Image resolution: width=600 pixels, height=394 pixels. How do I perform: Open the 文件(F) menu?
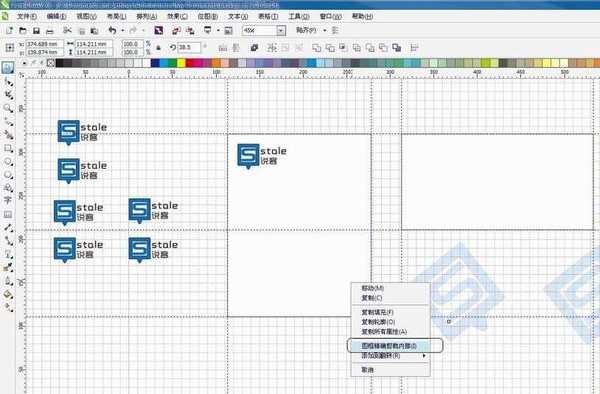coord(27,16)
